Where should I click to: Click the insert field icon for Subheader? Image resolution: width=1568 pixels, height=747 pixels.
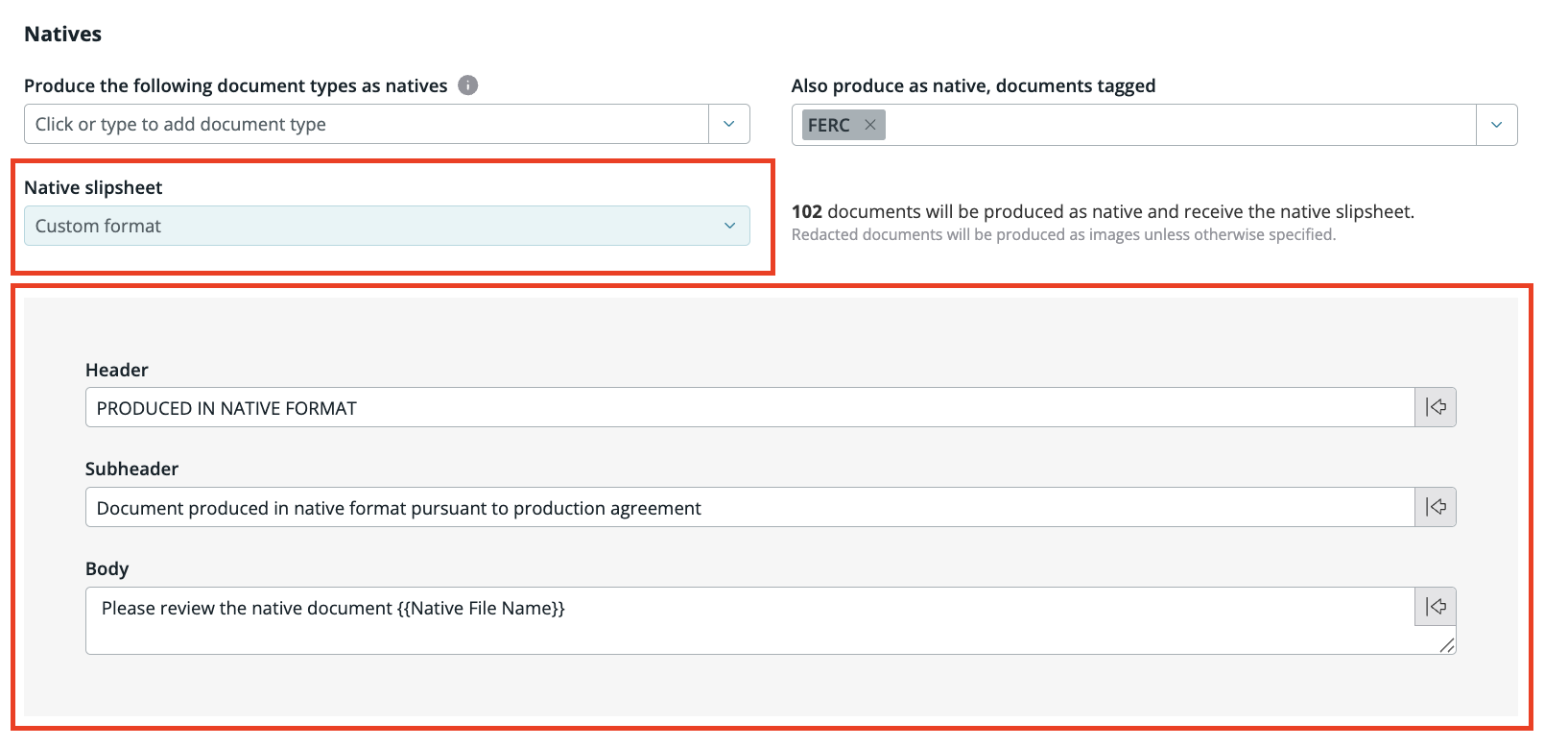(x=1436, y=507)
